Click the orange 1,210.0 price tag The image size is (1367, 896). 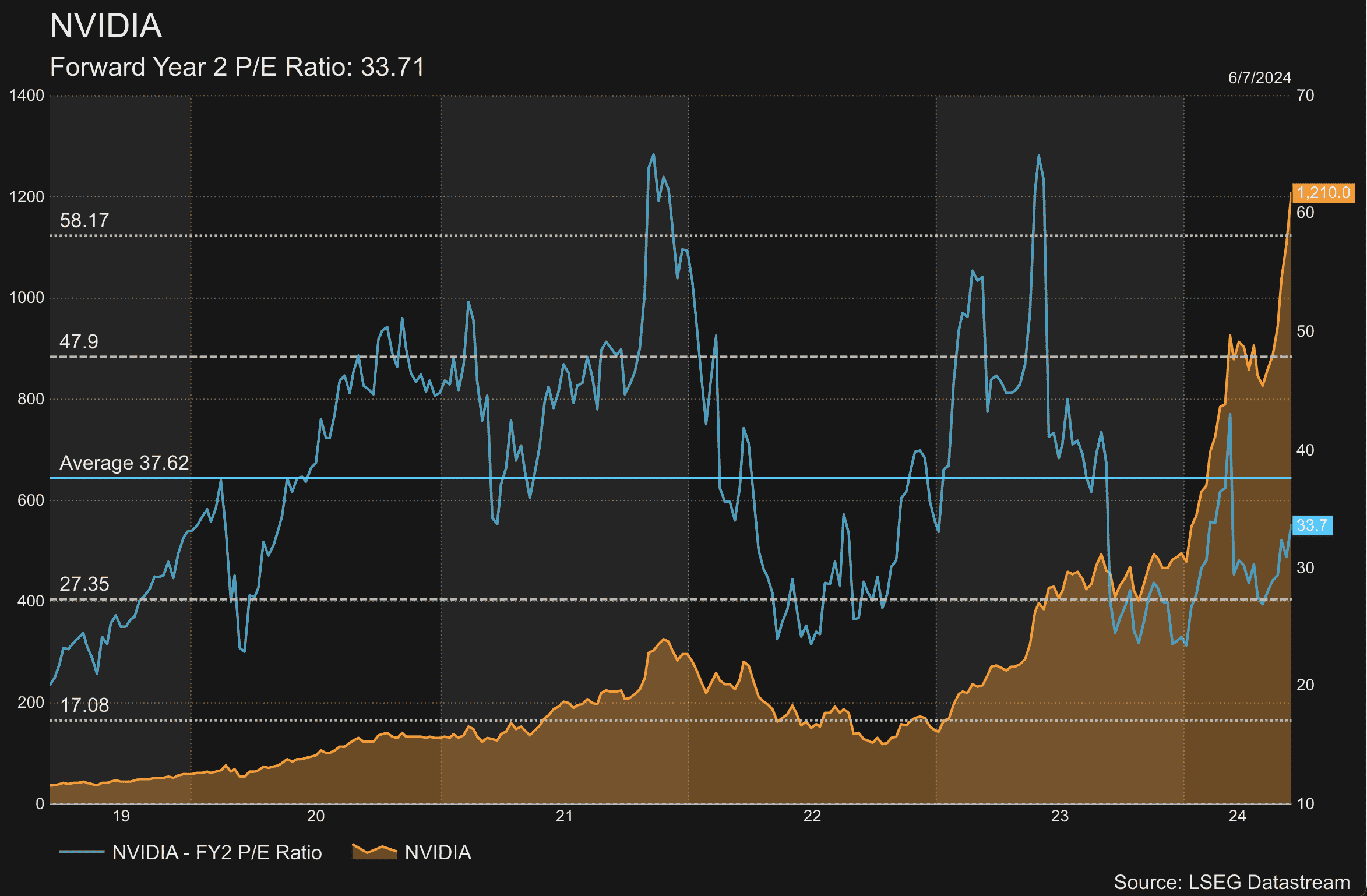click(1323, 193)
